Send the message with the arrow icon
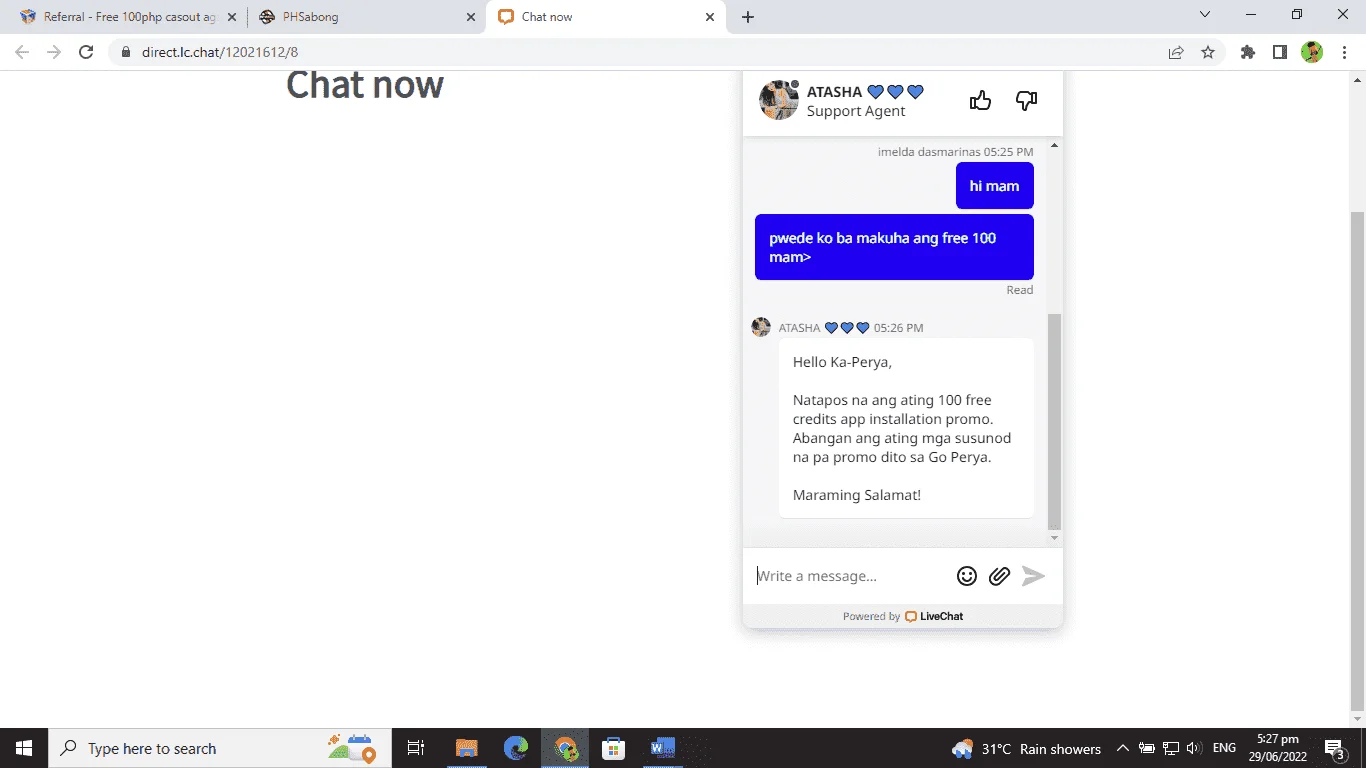The height and width of the screenshot is (768, 1366). coord(1033,576)
